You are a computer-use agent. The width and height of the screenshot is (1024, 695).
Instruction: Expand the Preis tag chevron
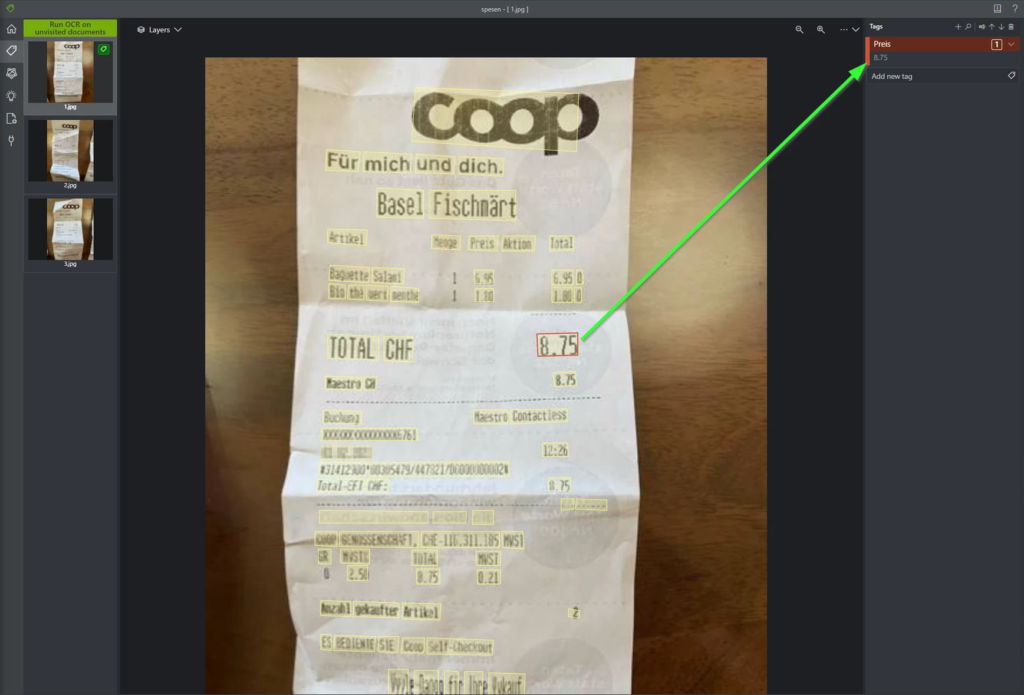[x=1012, y=44]
